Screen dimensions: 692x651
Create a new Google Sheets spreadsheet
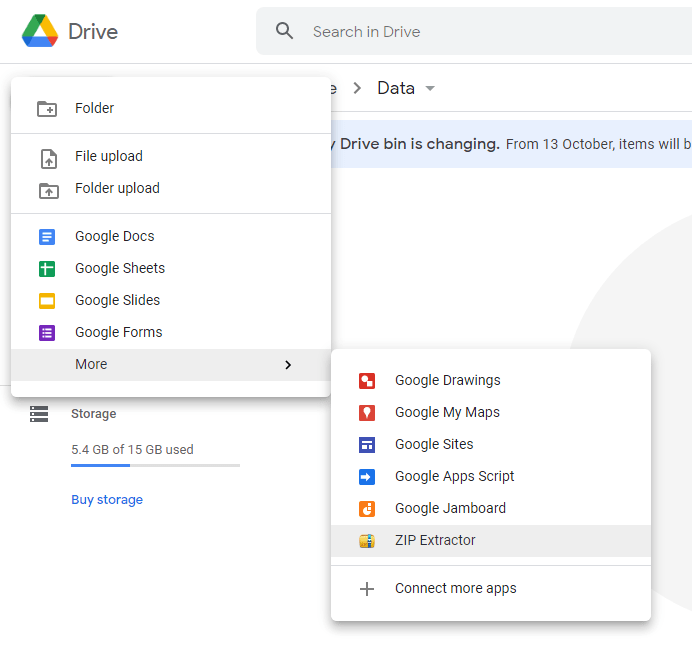click(171, 268)
